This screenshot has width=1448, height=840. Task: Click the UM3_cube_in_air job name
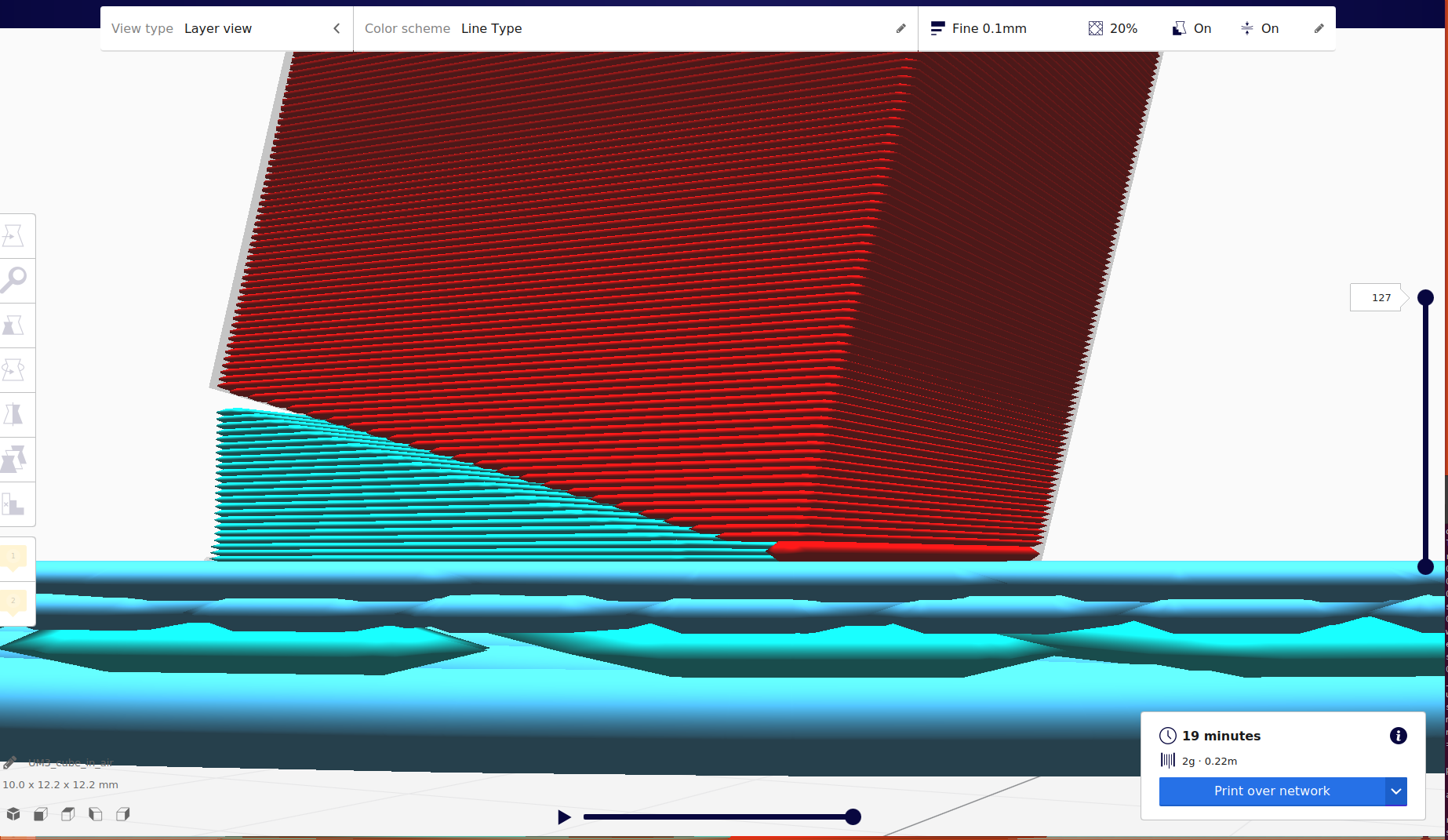tap(71, 762)
